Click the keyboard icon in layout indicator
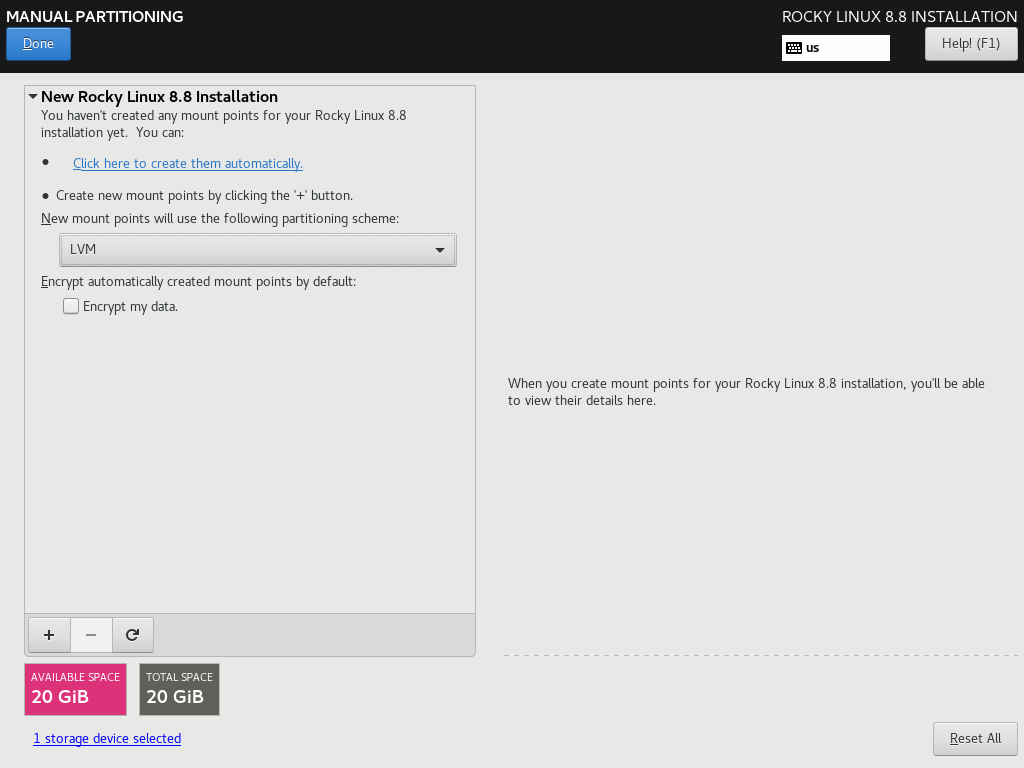Viewport: 1024px width, 768px height. click(793, 48)
